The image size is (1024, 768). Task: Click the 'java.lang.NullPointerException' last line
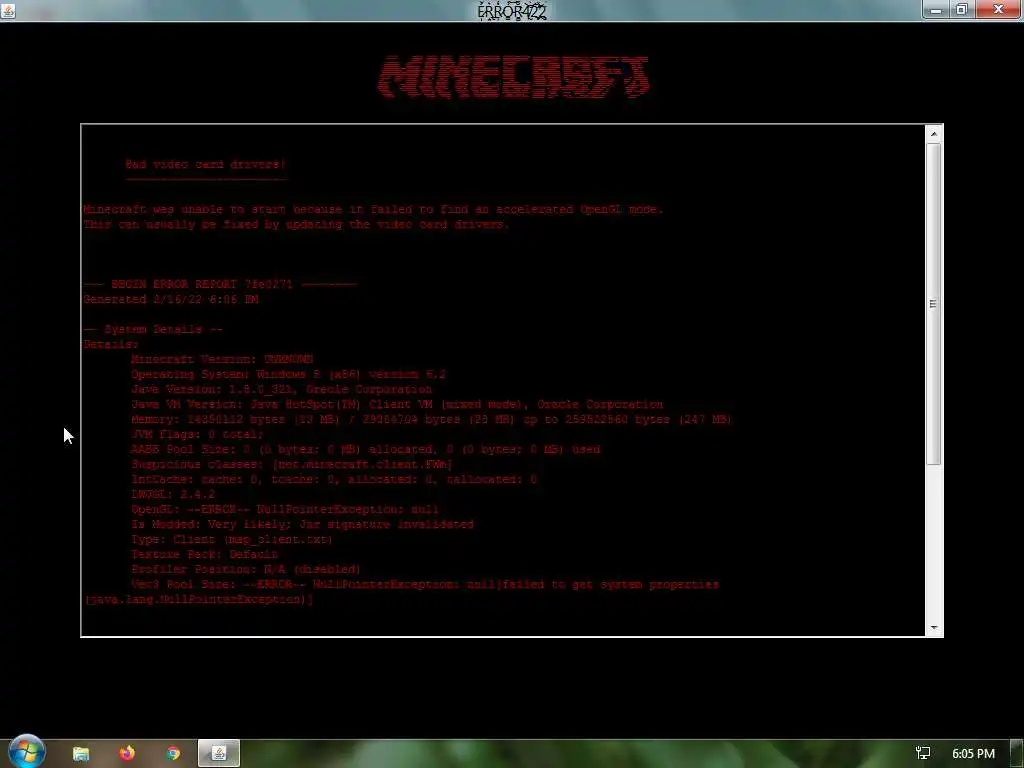point(199,600)
